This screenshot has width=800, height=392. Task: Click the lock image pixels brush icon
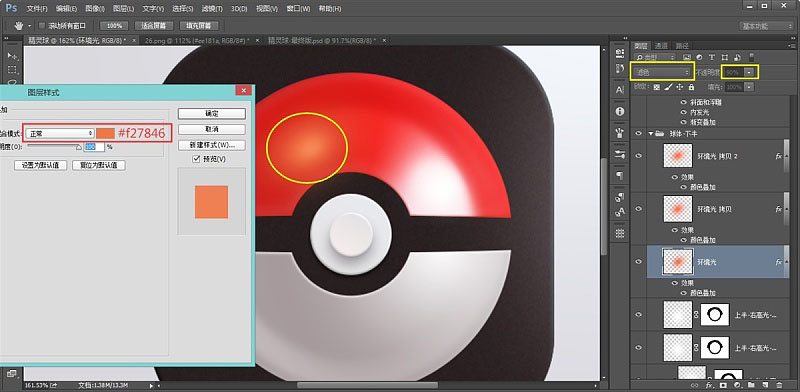(x=669, y=87)
